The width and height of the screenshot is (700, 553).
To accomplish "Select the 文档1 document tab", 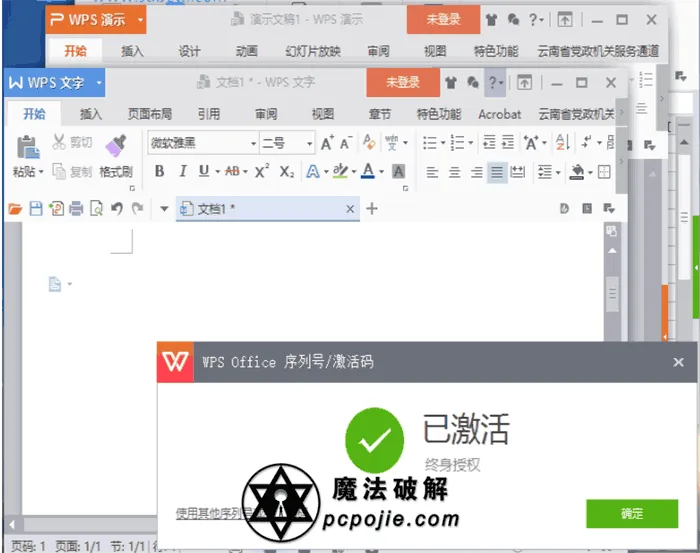I will pos(268,208).
